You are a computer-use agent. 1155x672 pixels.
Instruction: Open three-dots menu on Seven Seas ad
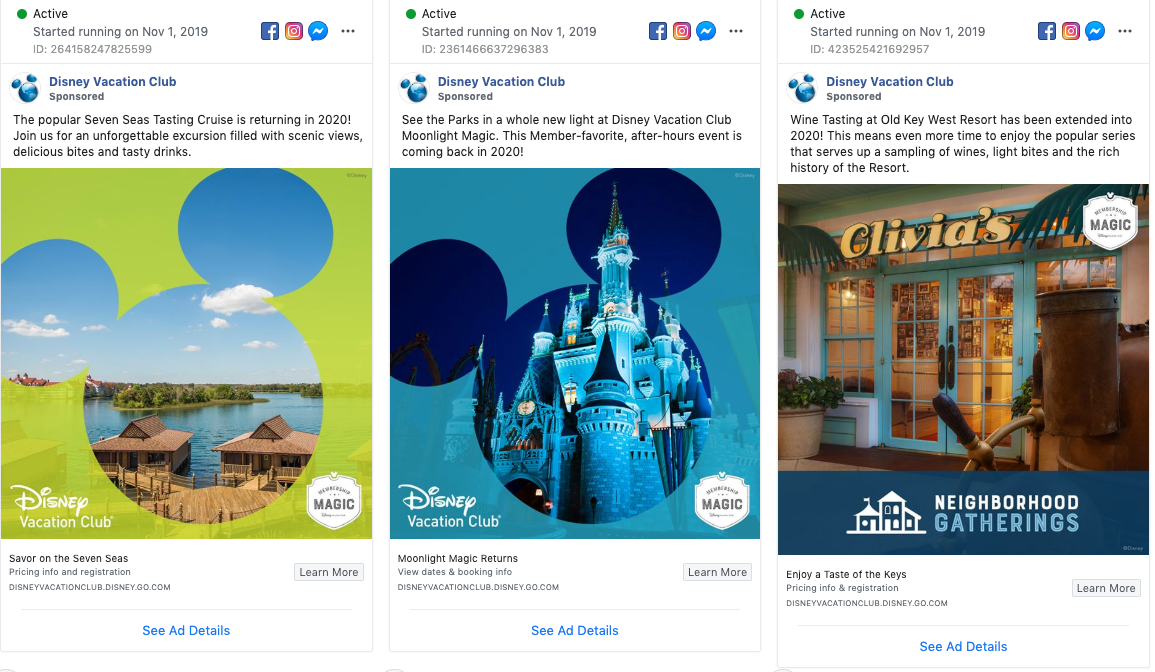[348, 32]
